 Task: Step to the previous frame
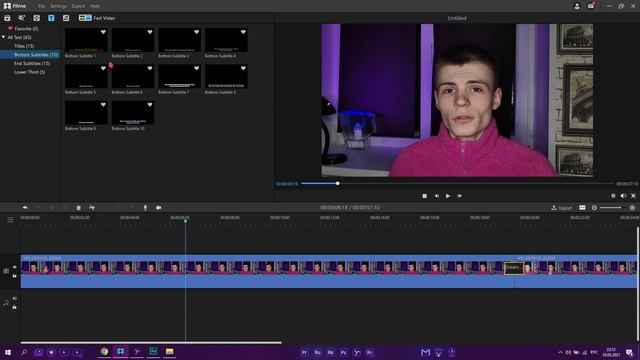click(x=436, y=196)
